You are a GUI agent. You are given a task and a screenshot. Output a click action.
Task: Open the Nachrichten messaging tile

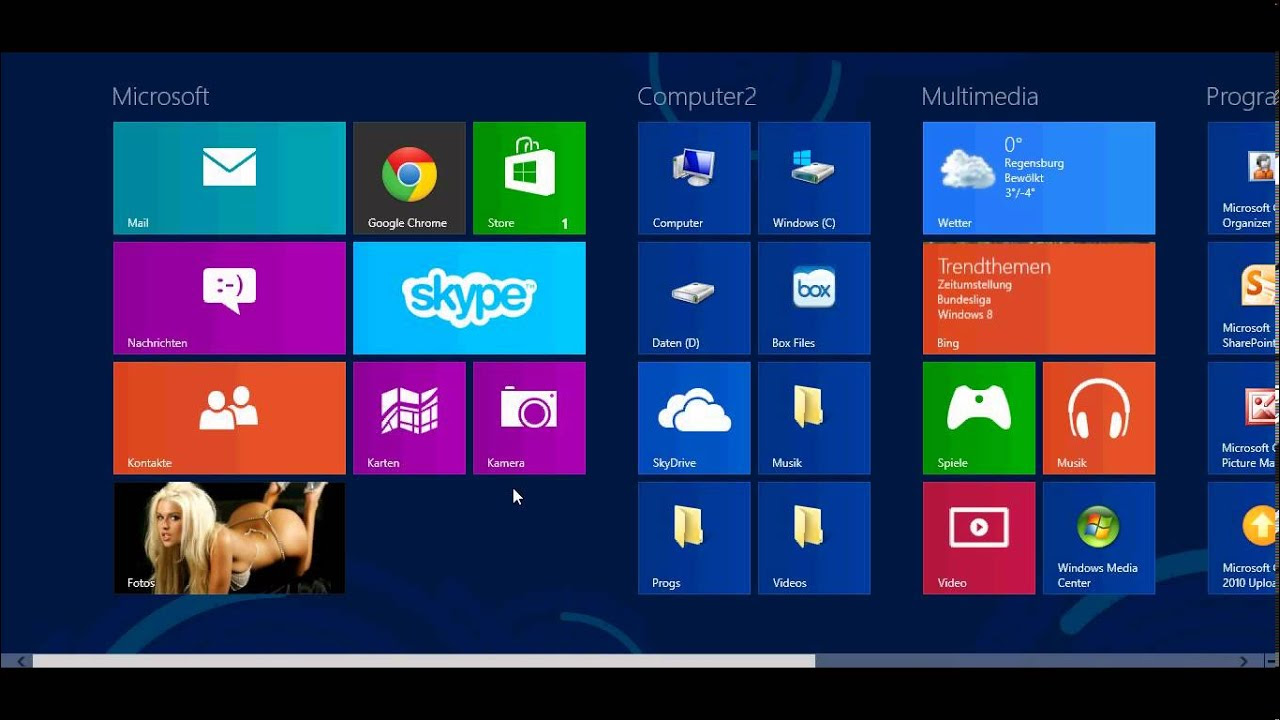click(229, 298)
